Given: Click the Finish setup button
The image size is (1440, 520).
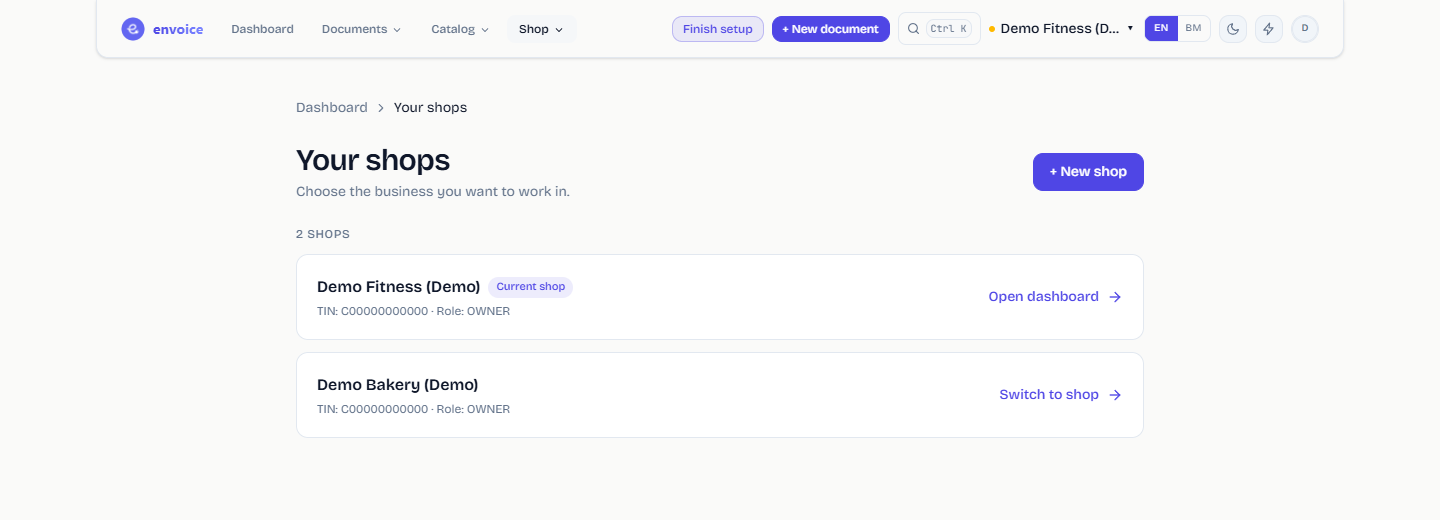Looking at the screenshot, I should (x=718, y=29).
